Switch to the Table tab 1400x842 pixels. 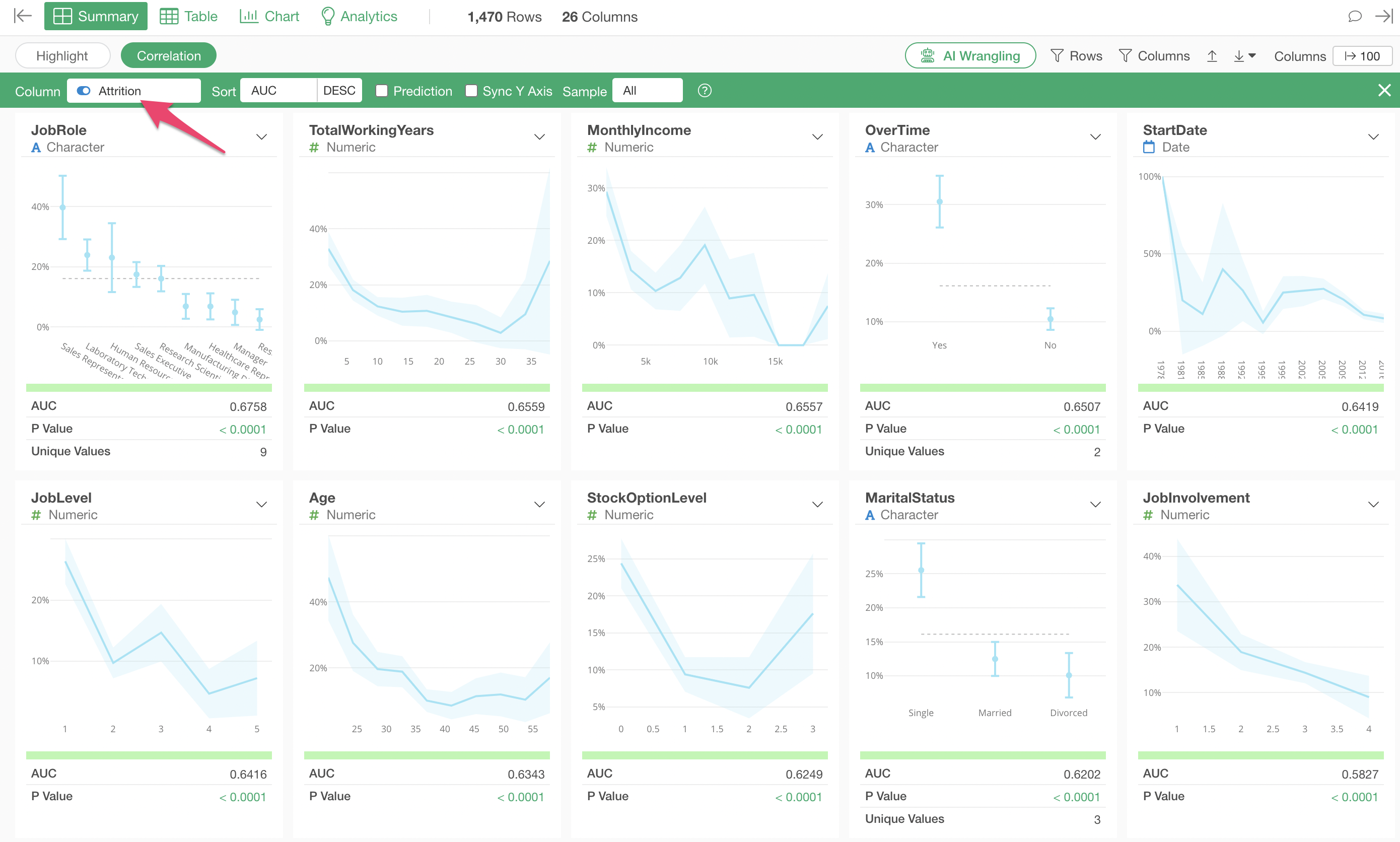[x=188, y=16]
